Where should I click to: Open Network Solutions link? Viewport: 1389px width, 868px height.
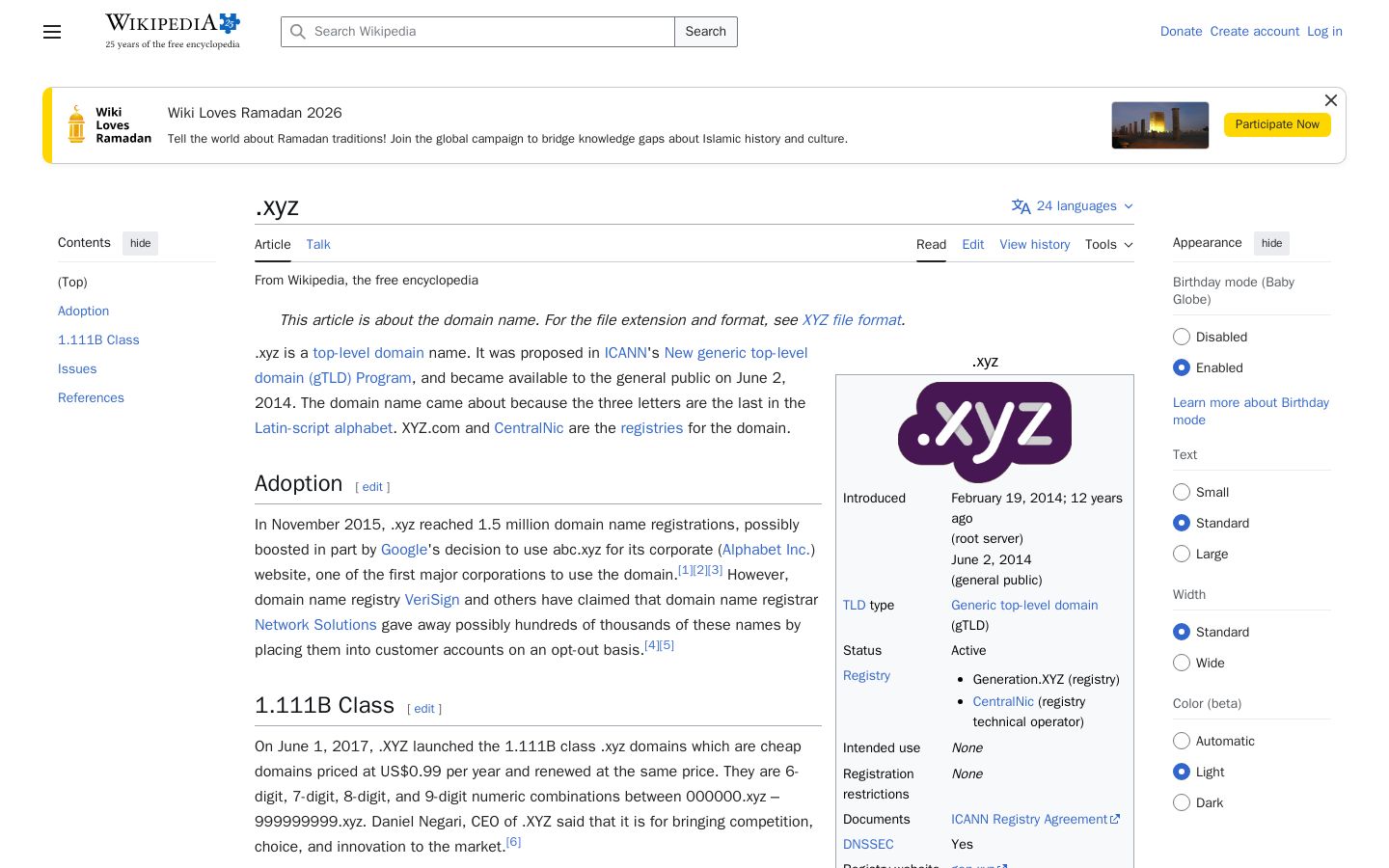[x=315, y=625]
